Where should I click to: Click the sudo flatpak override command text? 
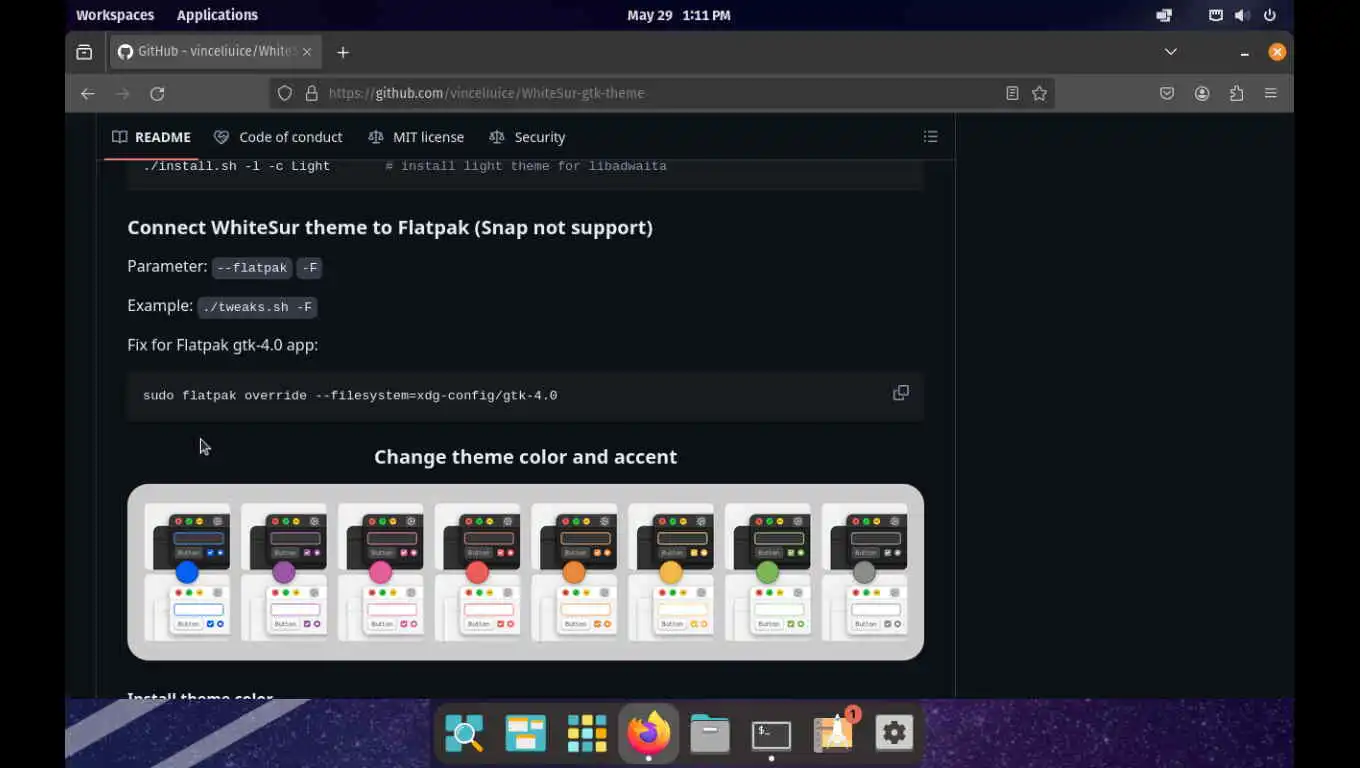coord(350,396)
